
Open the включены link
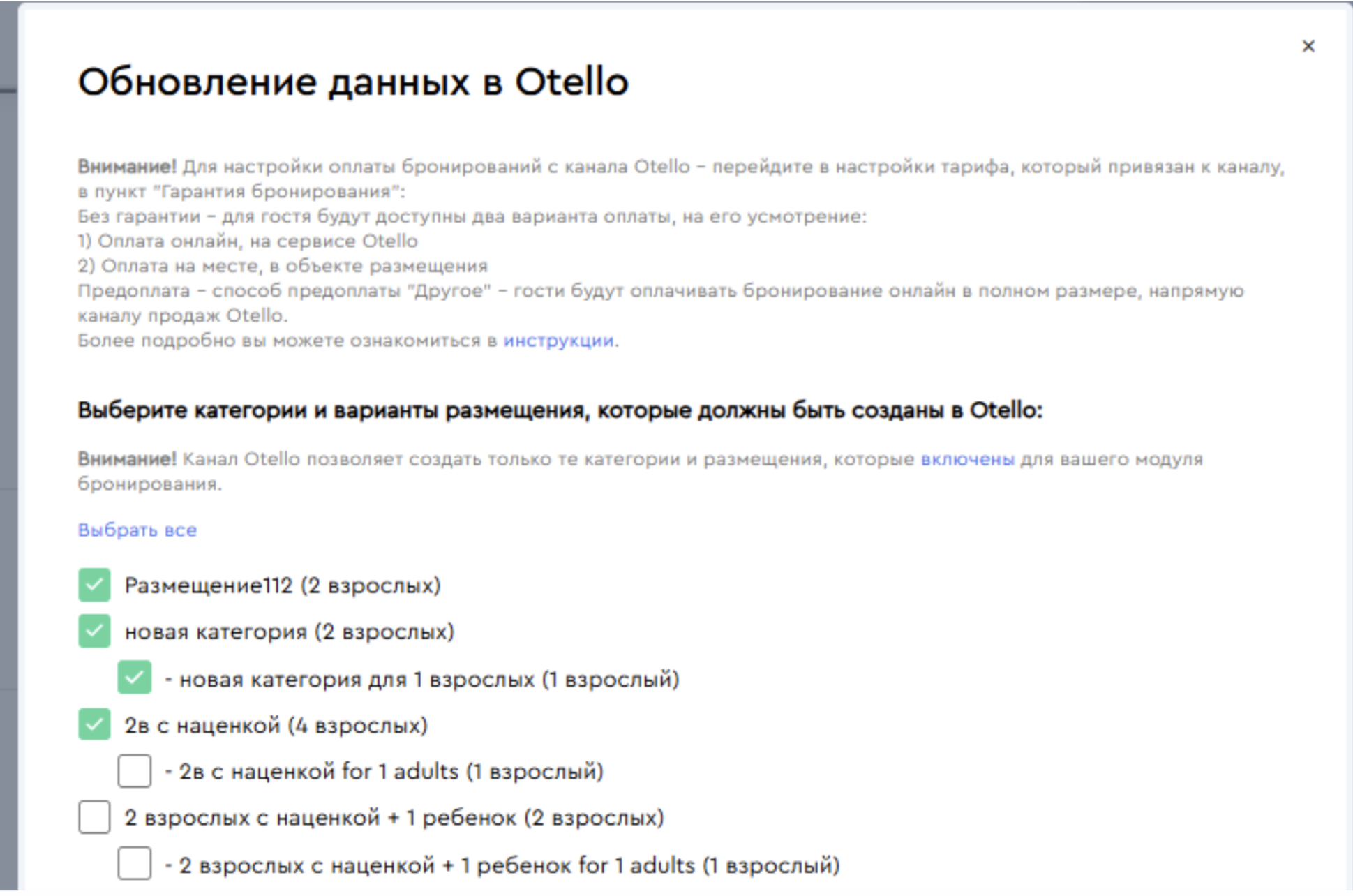967,459
